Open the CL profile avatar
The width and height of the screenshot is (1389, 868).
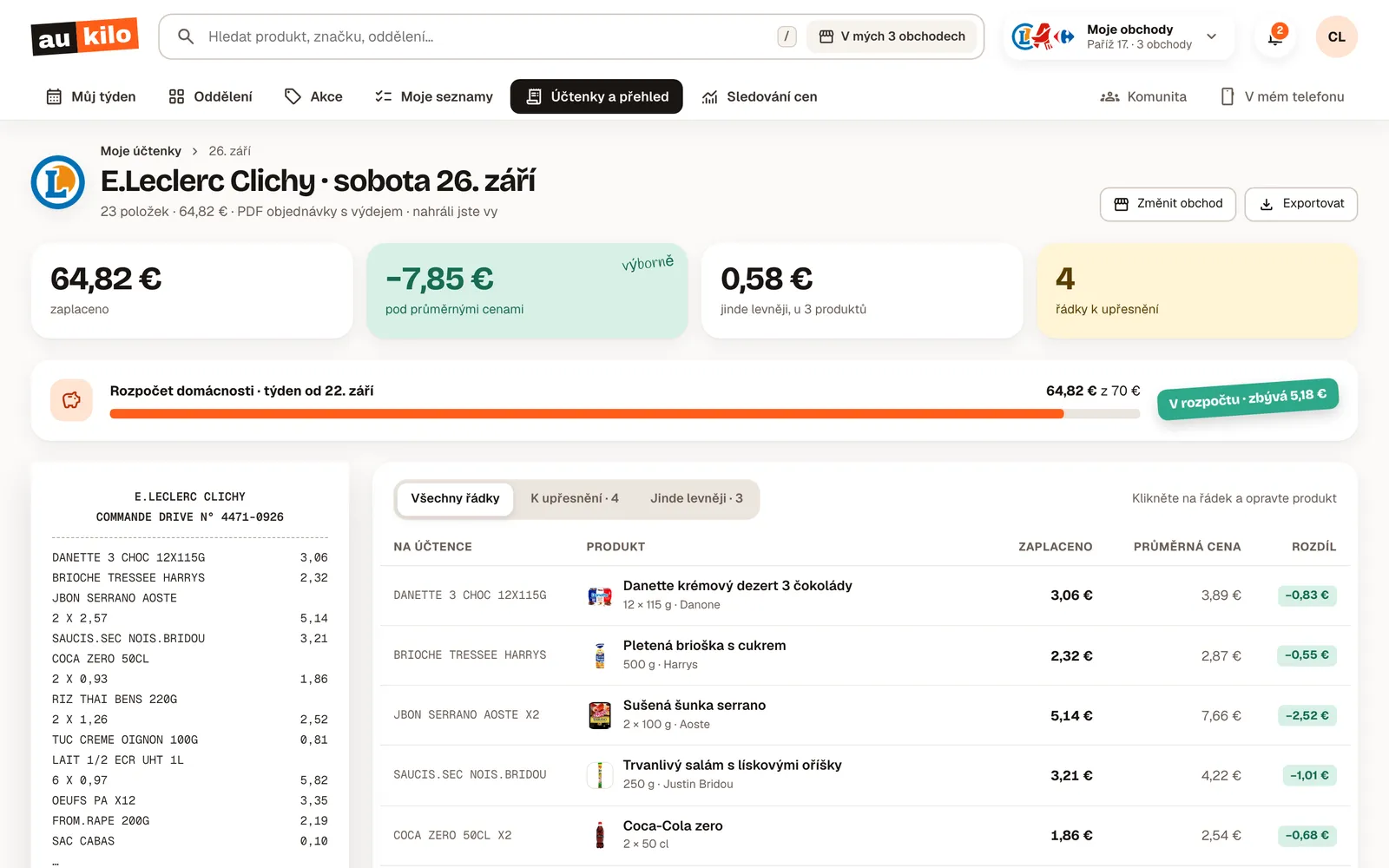click(1336, 36)
